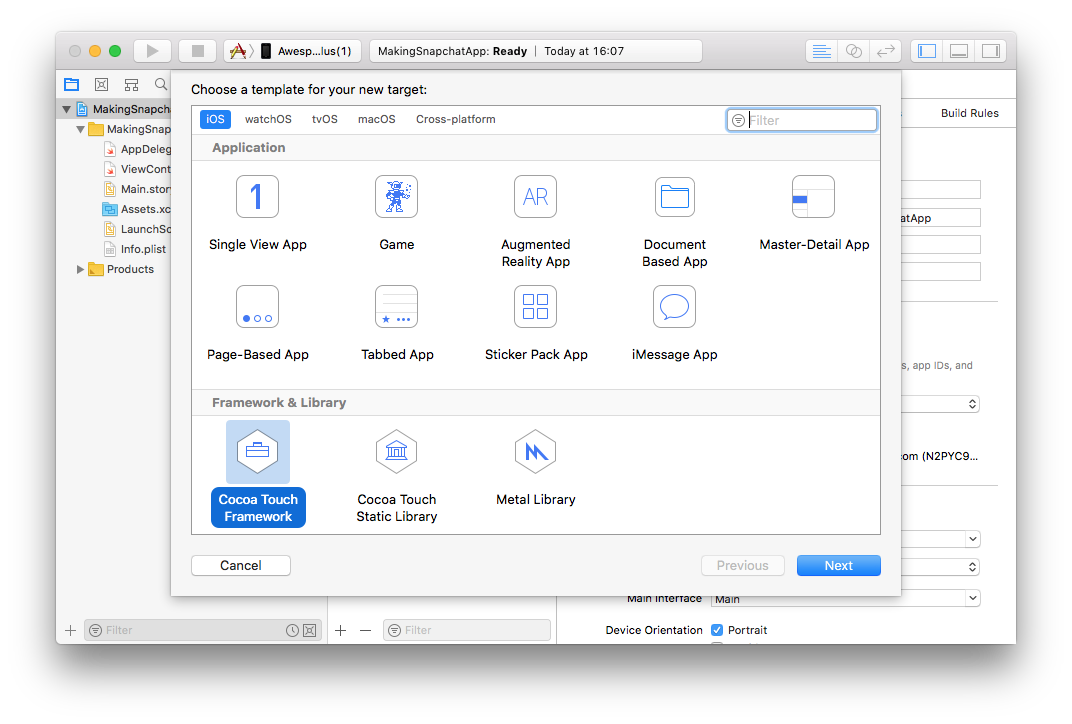Pick the Tabbed App template
Screen dimensions: 1072x724
[397, 323]
